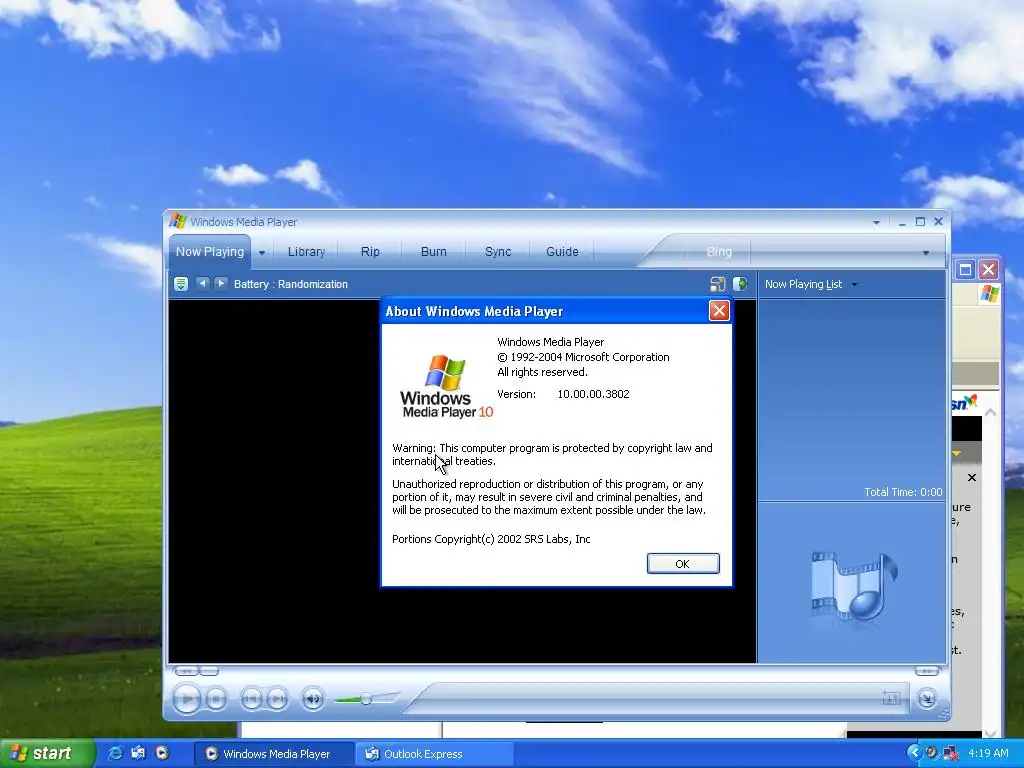Open the Media Player title bar menu arrow

876,223
